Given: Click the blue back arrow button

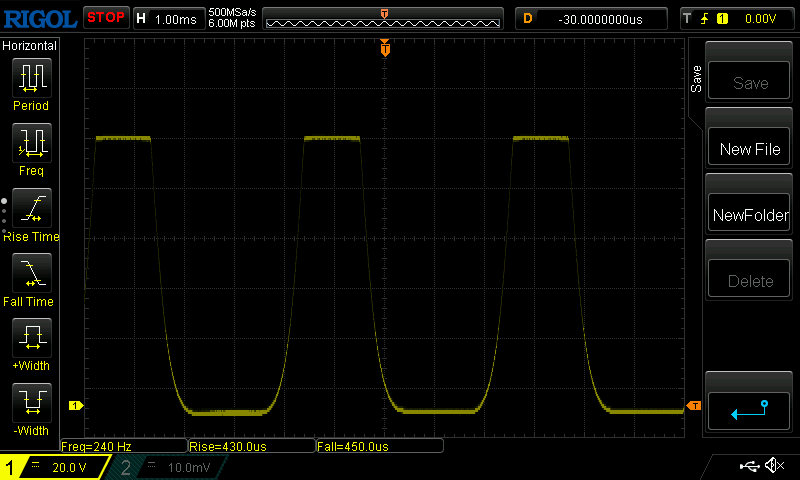Looking at the screenshot, I should 748,411.
